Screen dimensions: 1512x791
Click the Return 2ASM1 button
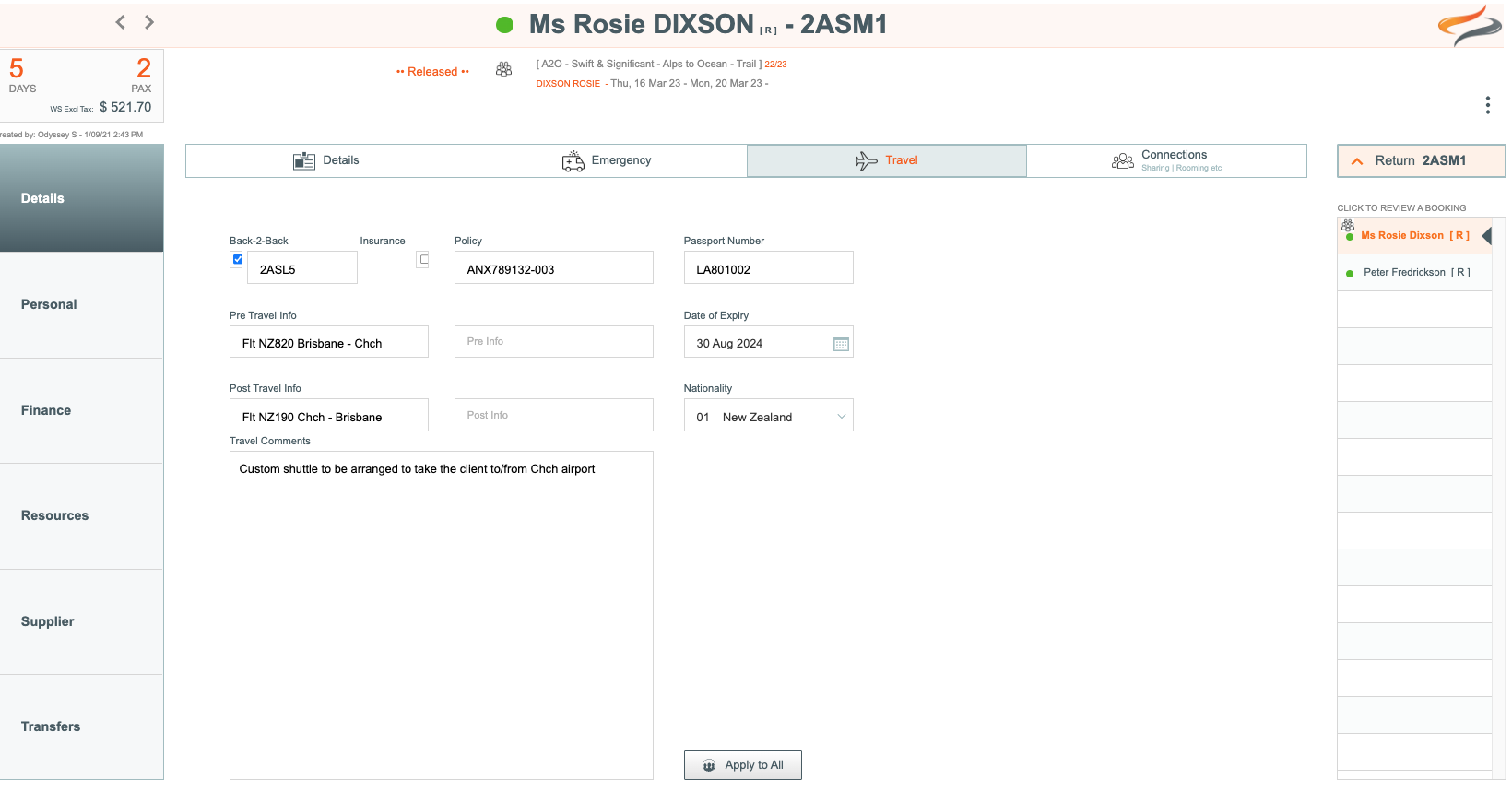tap(1421, 160)
